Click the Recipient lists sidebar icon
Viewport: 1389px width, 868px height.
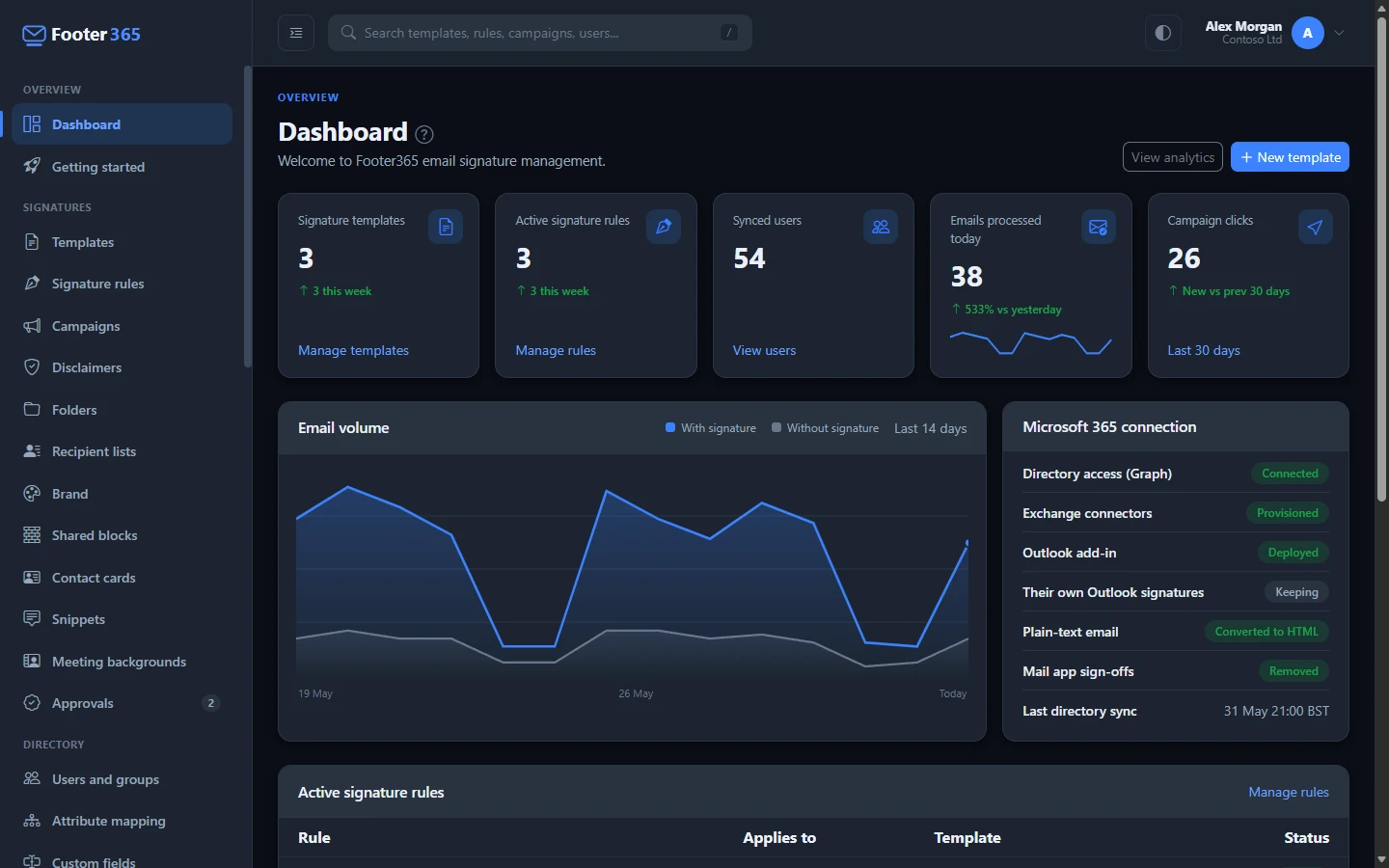click(32, 451)
